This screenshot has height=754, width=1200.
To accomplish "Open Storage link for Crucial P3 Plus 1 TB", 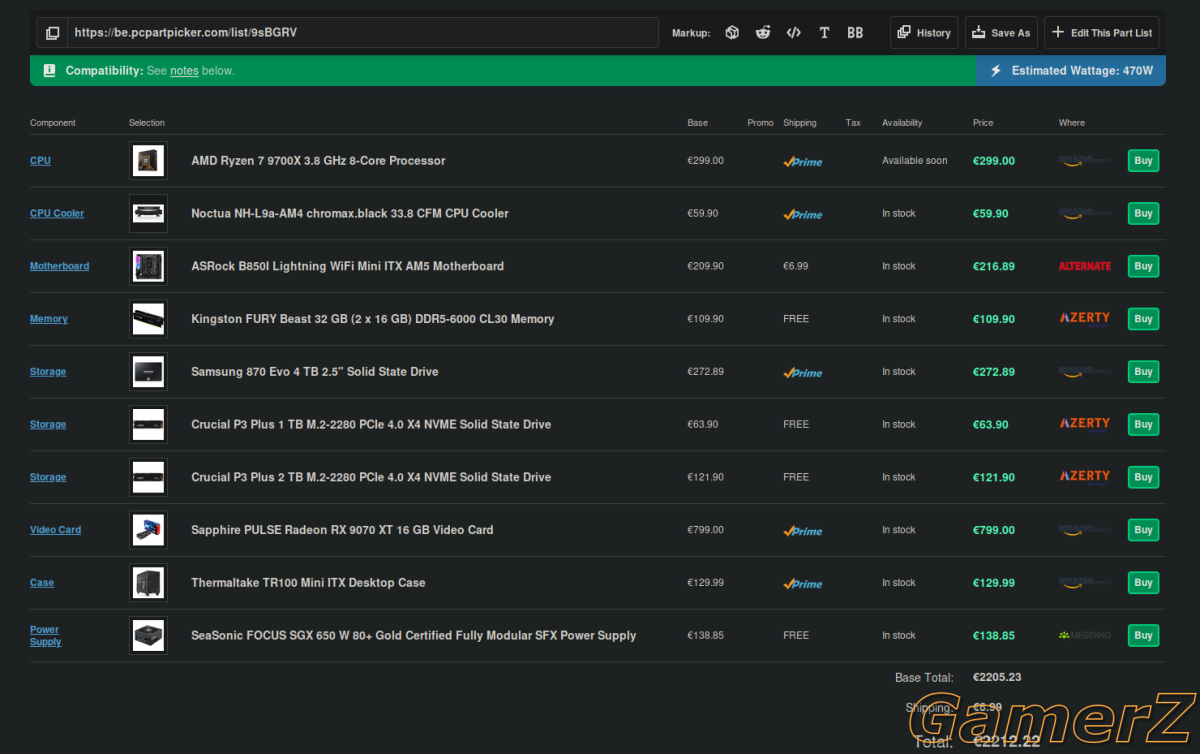I will (x=48, y=425).
